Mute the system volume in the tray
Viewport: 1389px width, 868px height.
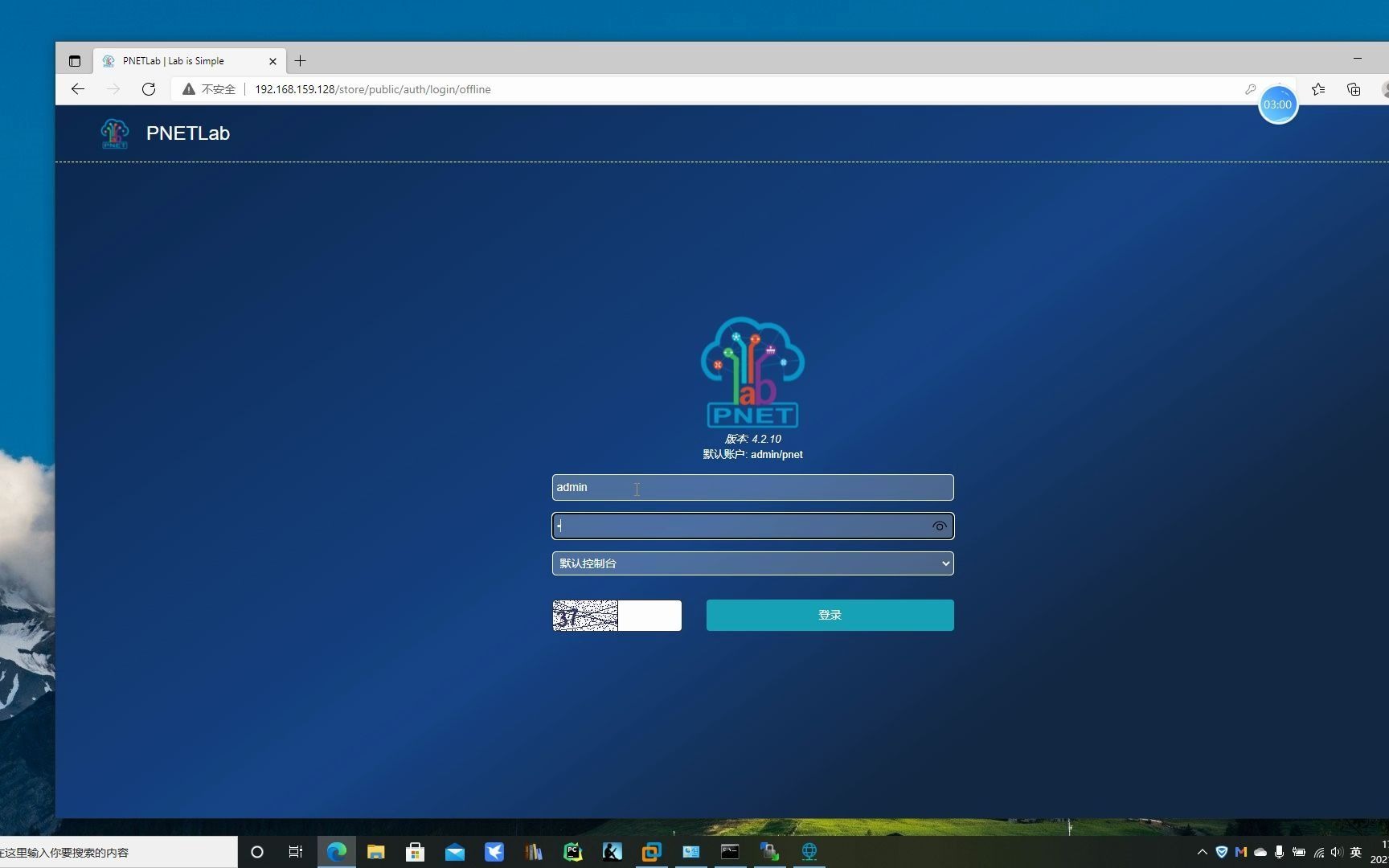tap(1337, 852)
